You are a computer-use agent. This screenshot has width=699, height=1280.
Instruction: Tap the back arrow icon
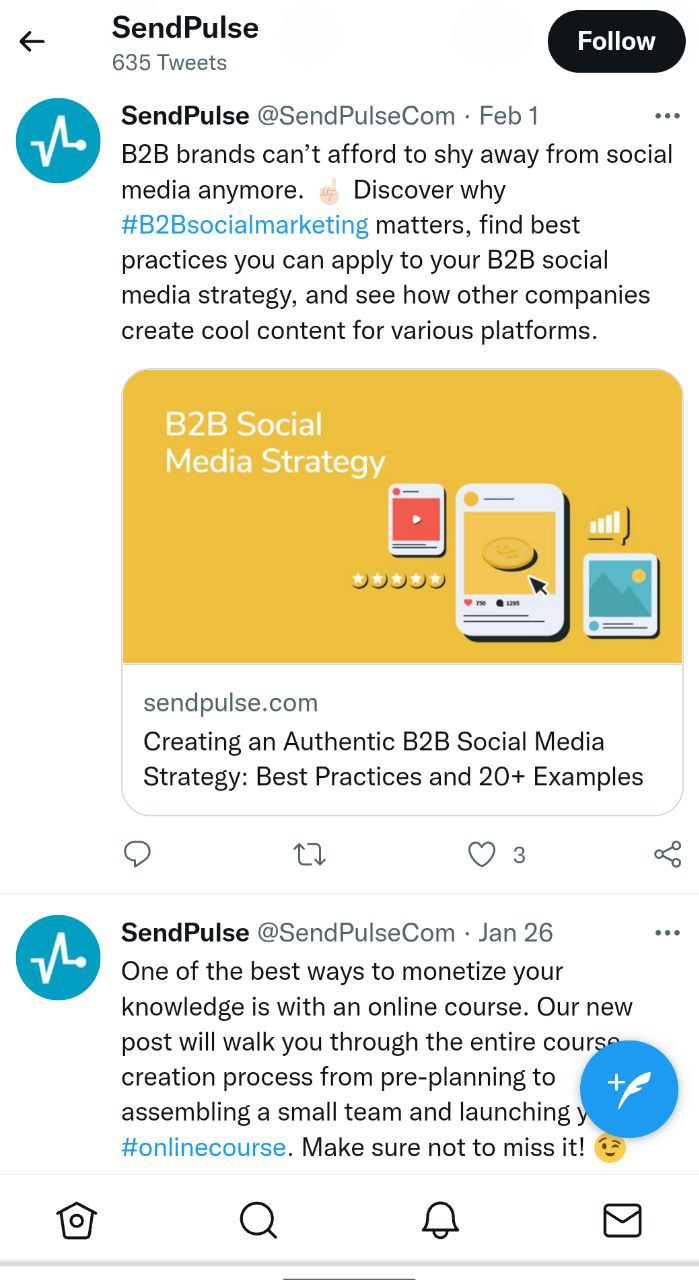pos(32,41)
